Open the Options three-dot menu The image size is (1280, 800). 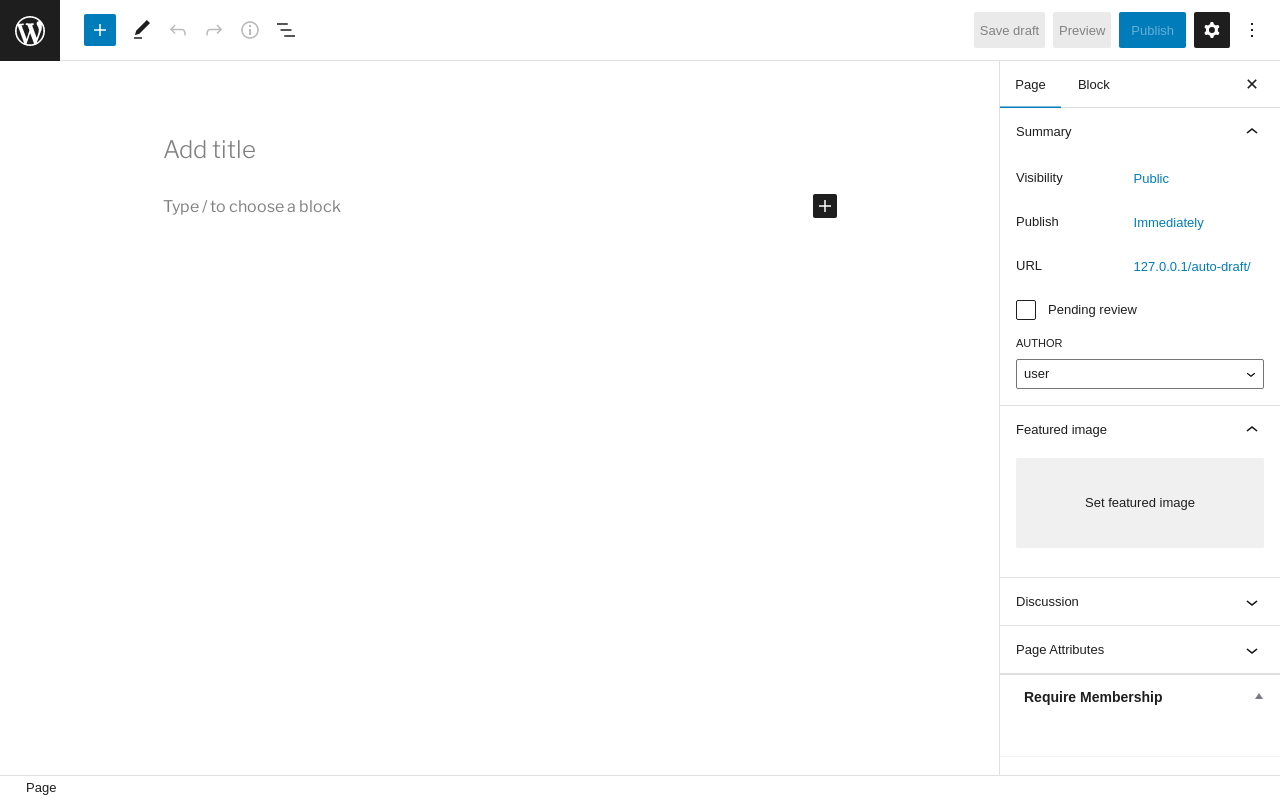[1252, 30]
